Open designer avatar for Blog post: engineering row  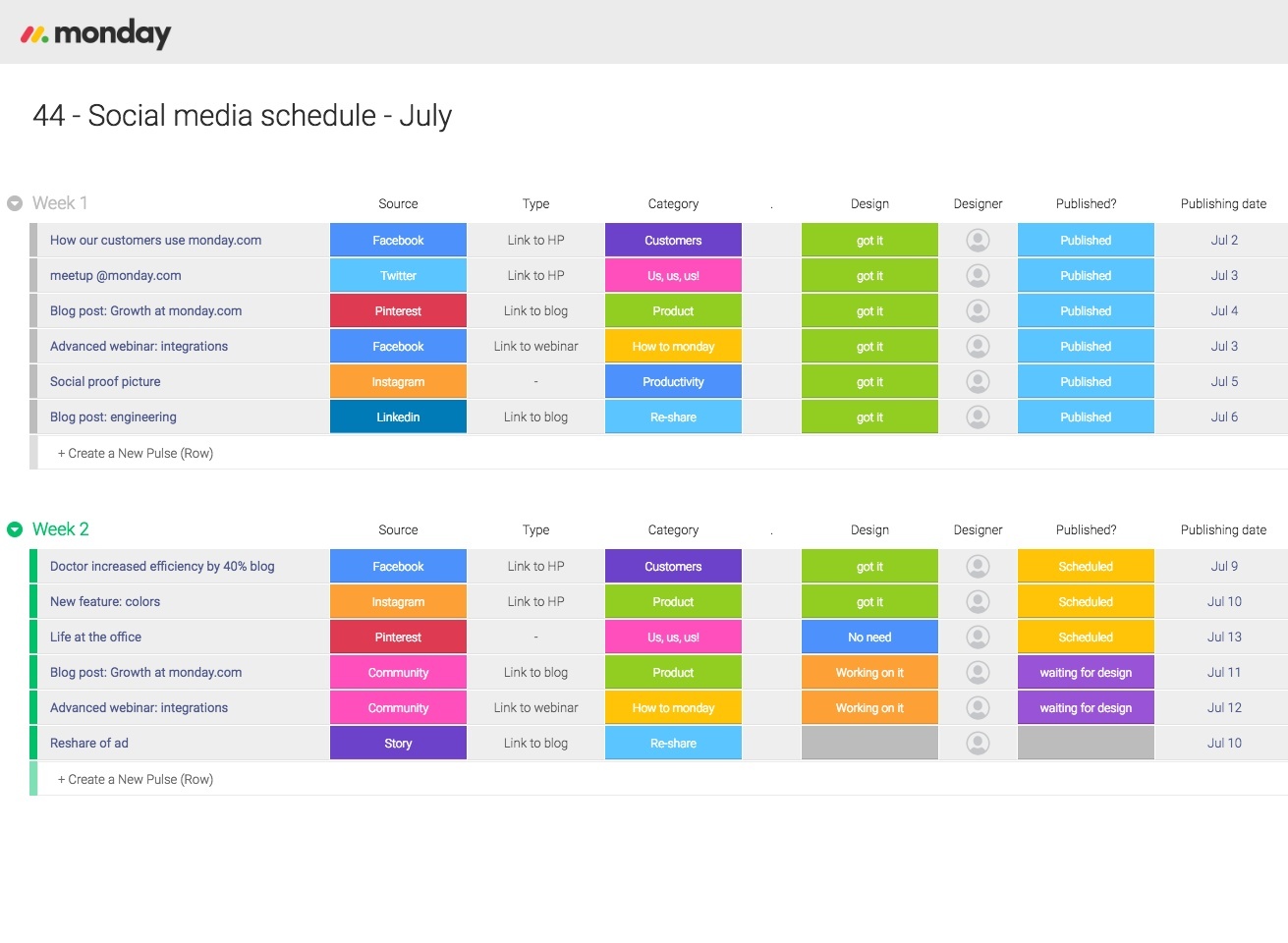[x=978, y=417]
